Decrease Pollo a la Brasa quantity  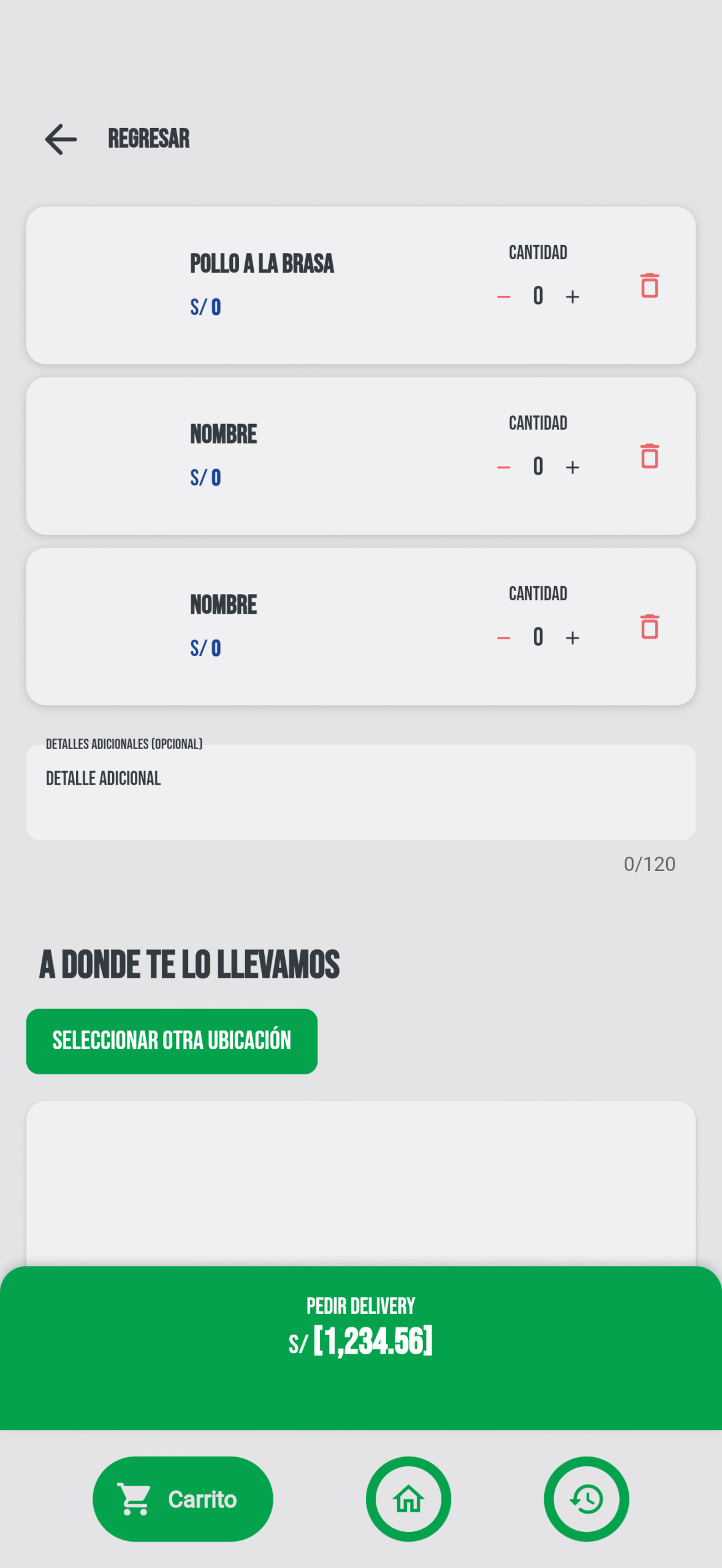[x=504, y=297]
